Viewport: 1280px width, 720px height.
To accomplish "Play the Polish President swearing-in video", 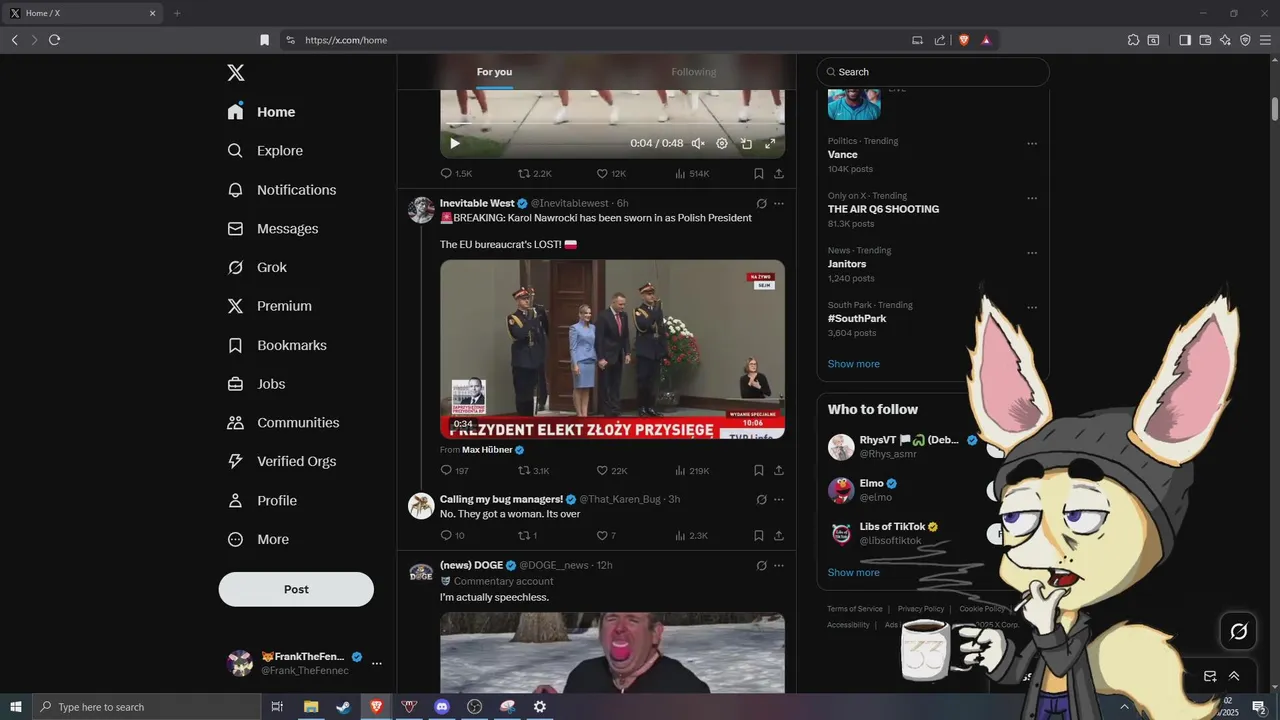I will click(612, 349).
